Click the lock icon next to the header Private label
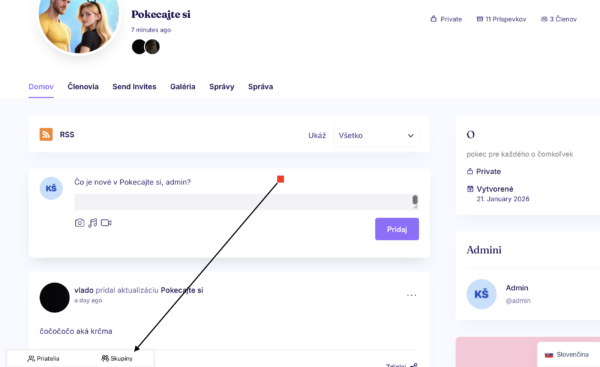Image resolution: width=600 pixels, height=367 pixels. [x=434, y=19]
